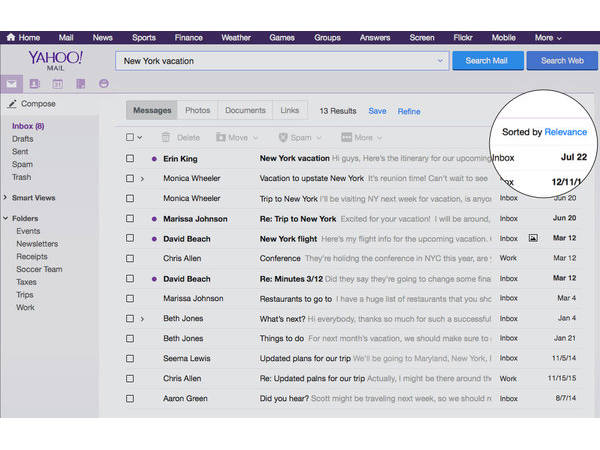The image size is (600, 450).
Task: Tick the select-all checkbox in toolbar
Action: [130, 137]
